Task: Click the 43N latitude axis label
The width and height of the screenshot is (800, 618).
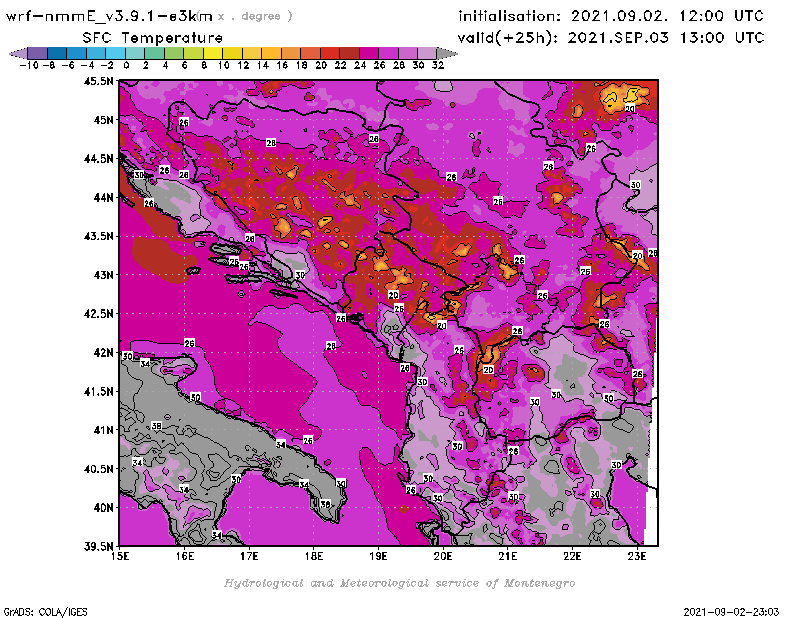Action: pyautogui.click(x=103, y=275)
